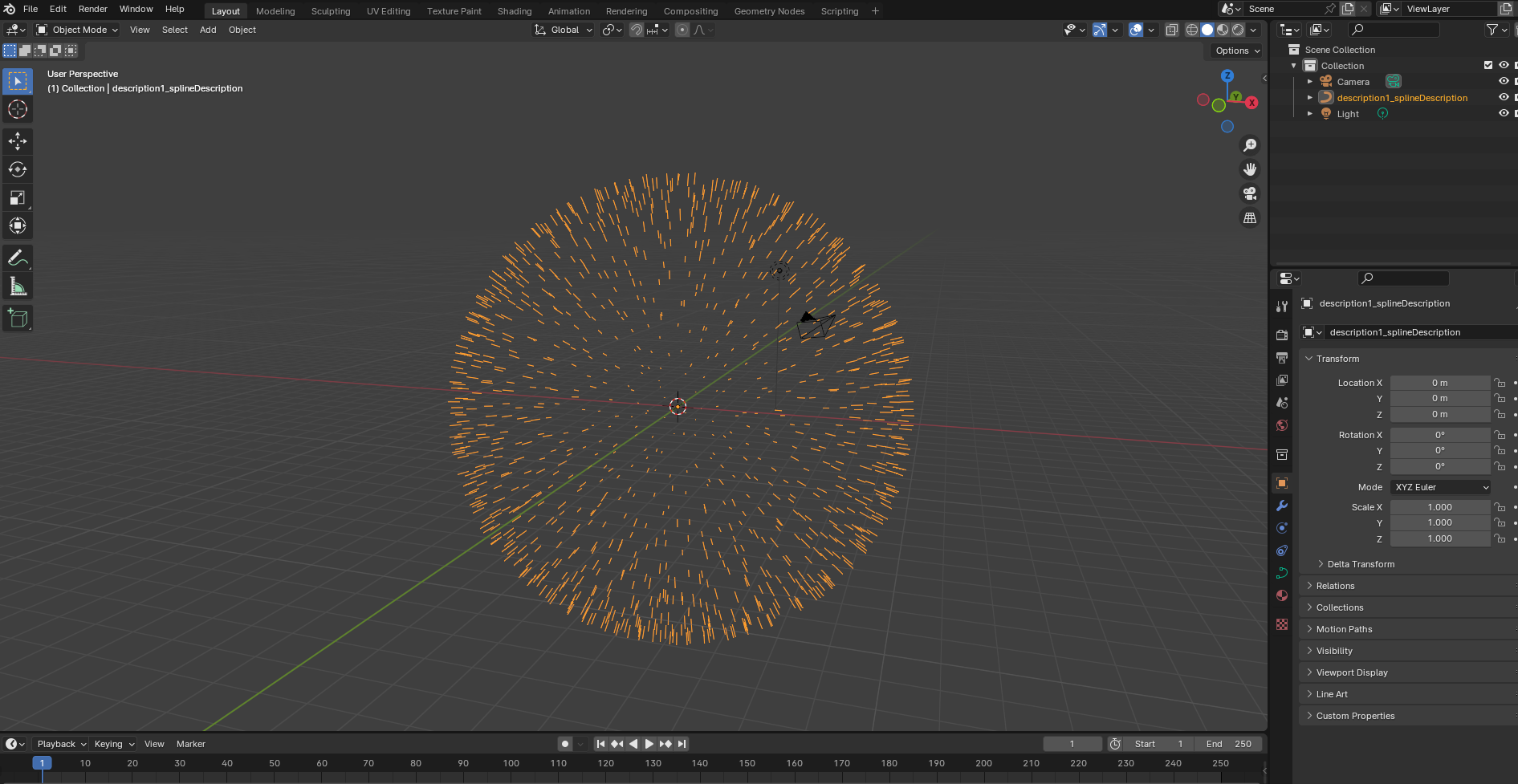Viewport: 1518px width, 784px height.
Task: Open the Texture properties tab
Action: point(1282,624)
